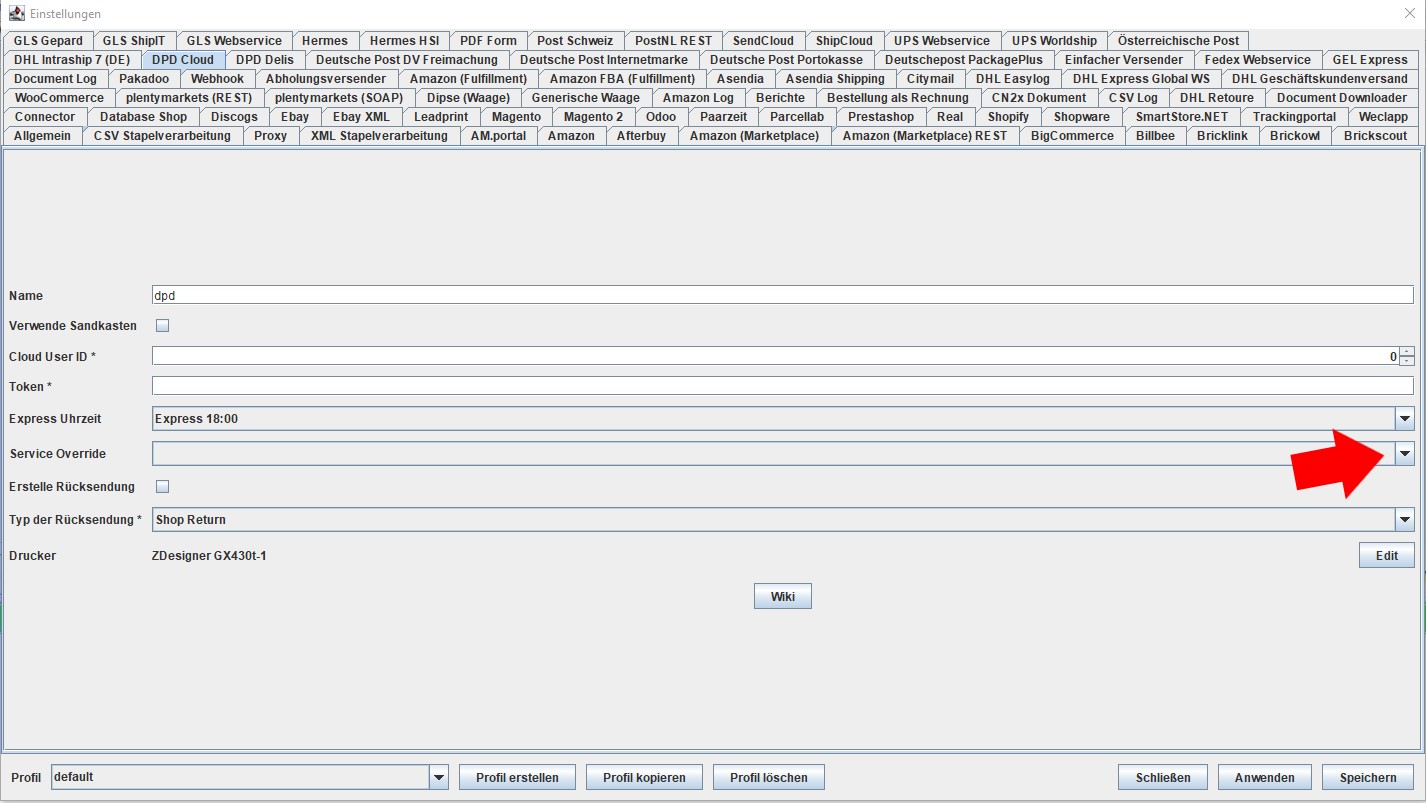Viewport: 1426px width, 803px height.
Task: Select the Post Schweiz tab
Action: (x=575, y=41)
